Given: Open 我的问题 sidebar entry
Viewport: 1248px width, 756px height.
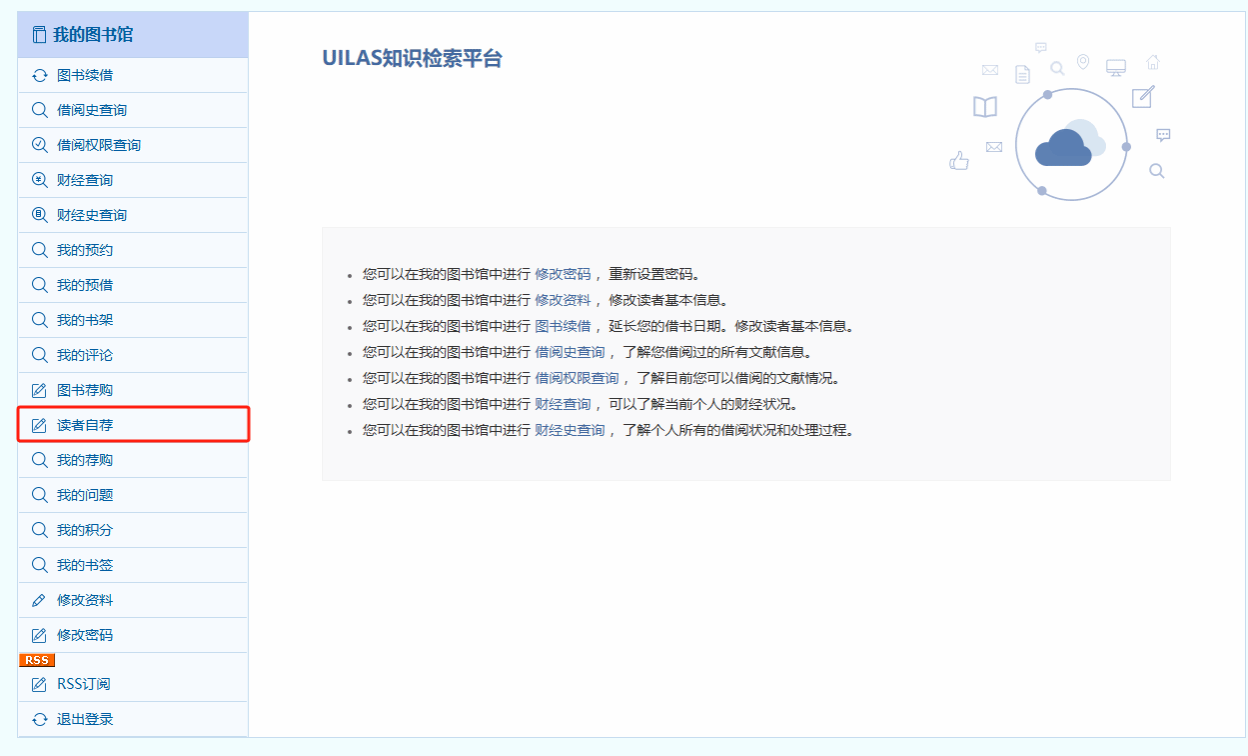Looking at the screenshot, I should (133, 495).
